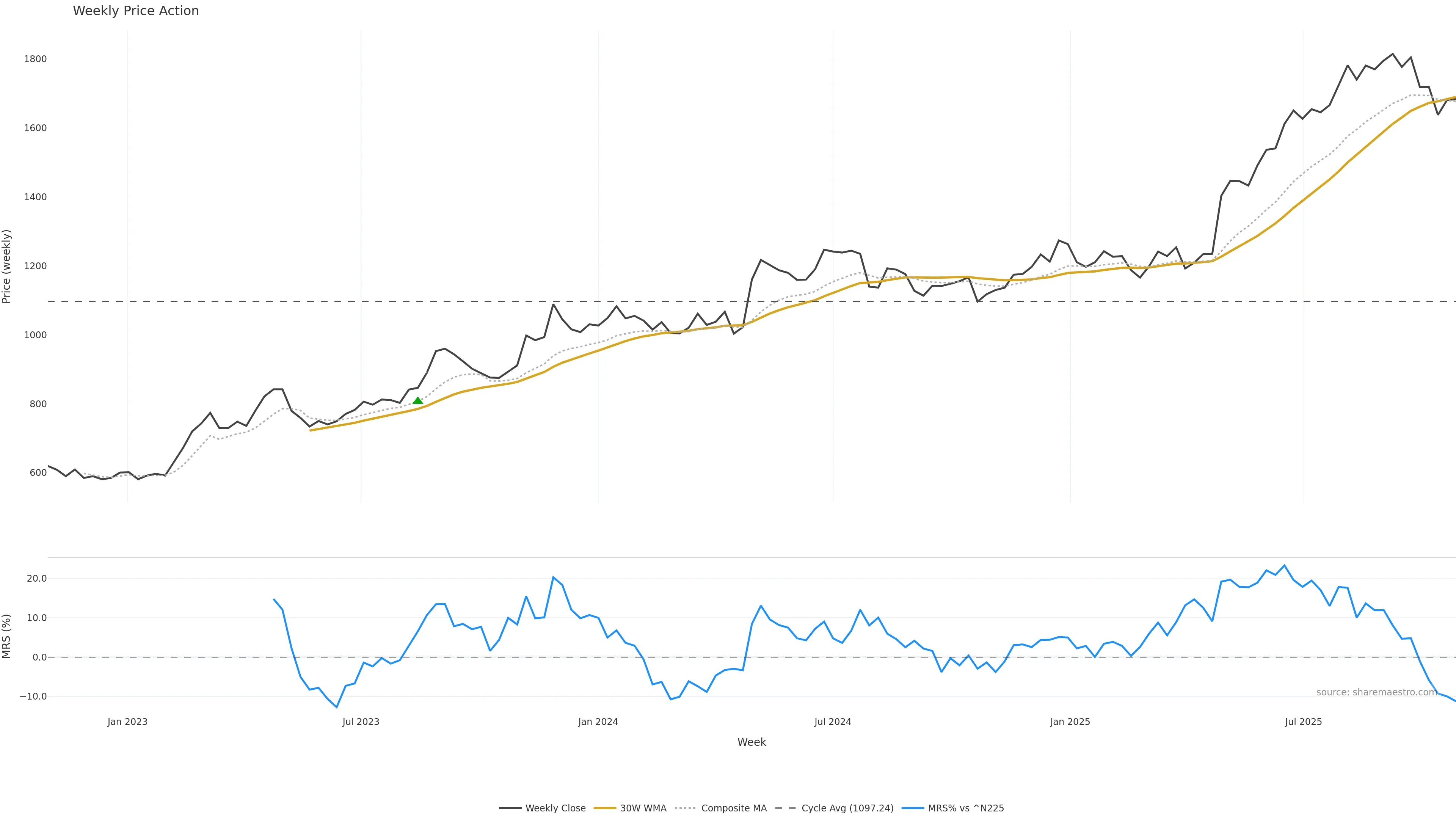
Task: Click the gold 30W WMA legend line swatch
Action: tap(605, 808)
